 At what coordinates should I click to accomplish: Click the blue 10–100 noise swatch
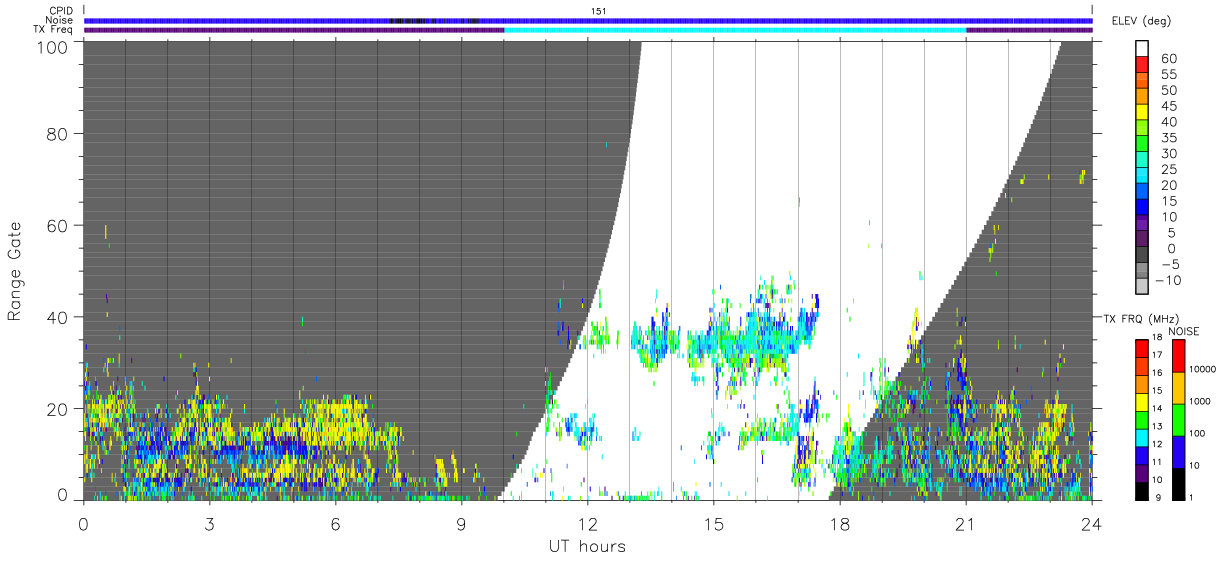click(x=1178, y=451)
